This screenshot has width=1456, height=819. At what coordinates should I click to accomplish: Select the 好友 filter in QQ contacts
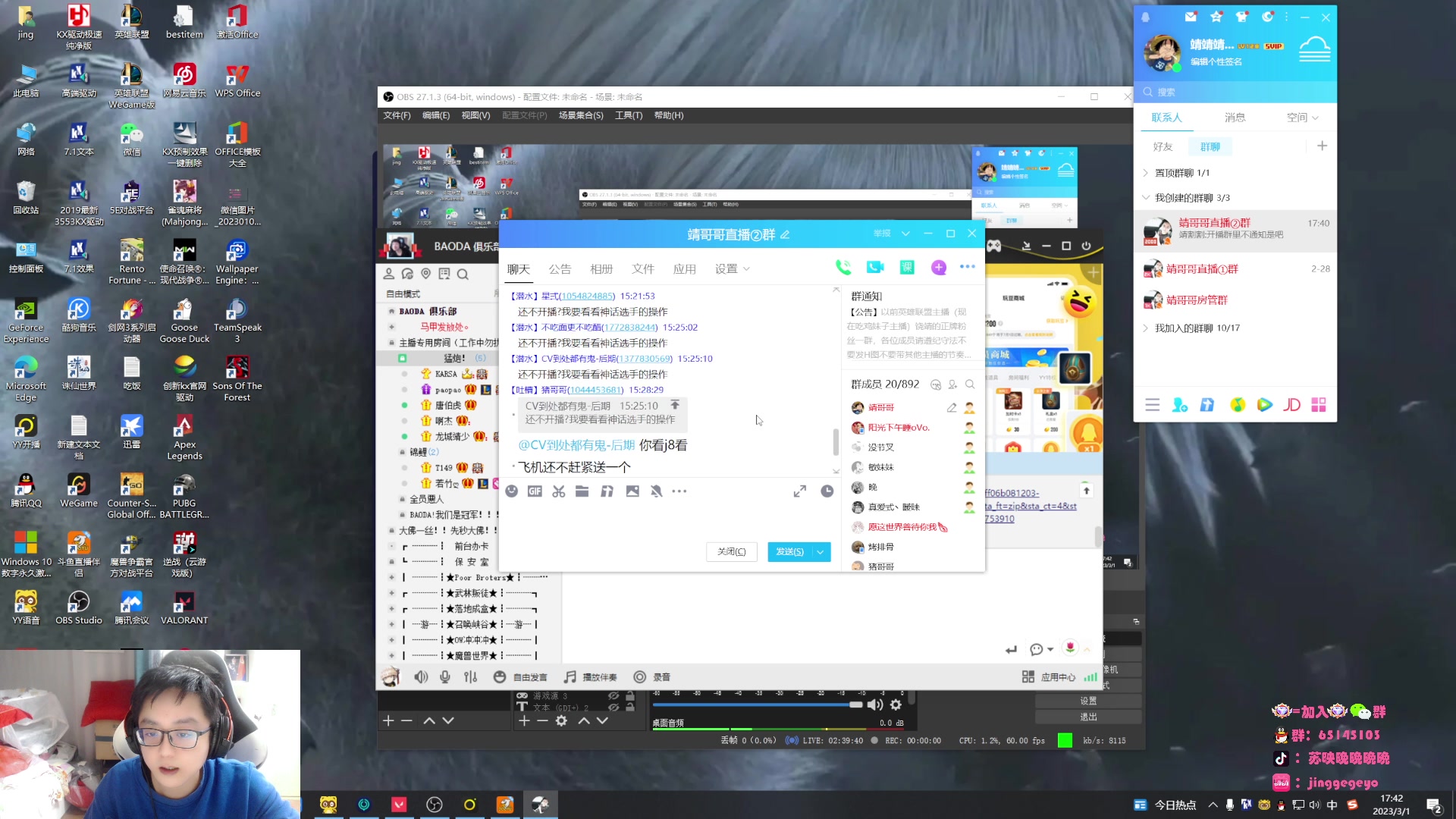tap(1163, 146)
